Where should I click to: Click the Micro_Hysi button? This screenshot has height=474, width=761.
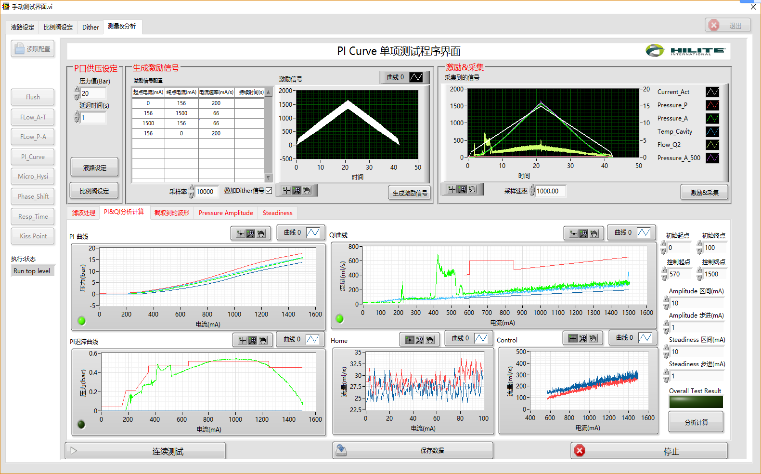click(33, 177)
